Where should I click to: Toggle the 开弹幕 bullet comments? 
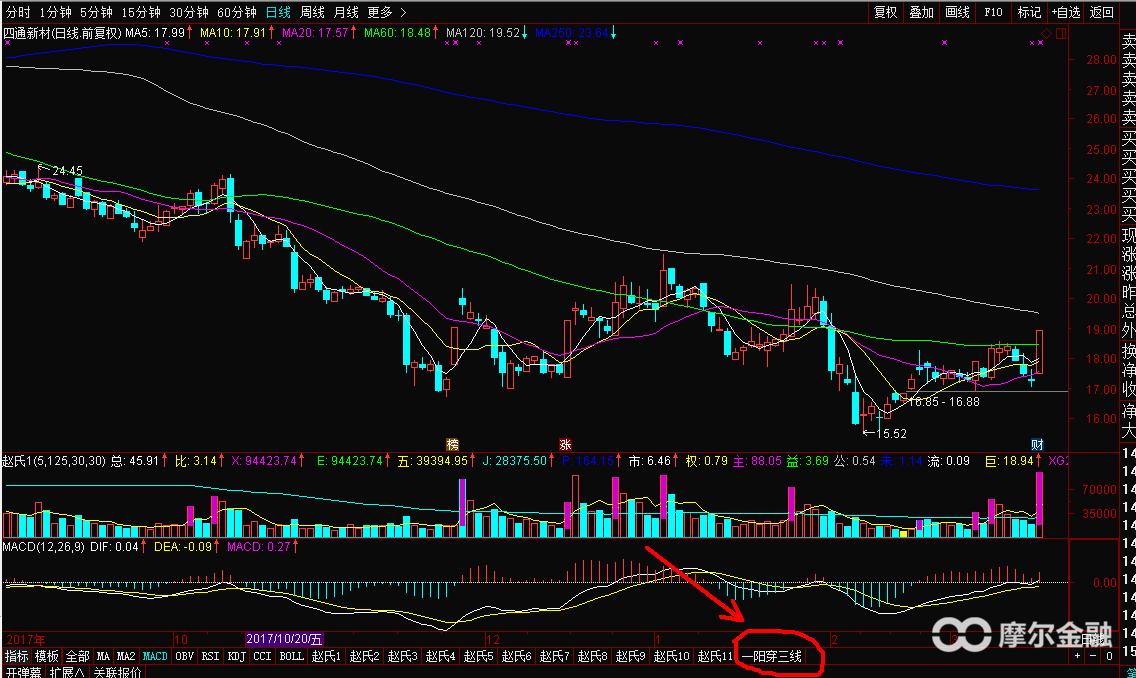[x=23, y=673]
